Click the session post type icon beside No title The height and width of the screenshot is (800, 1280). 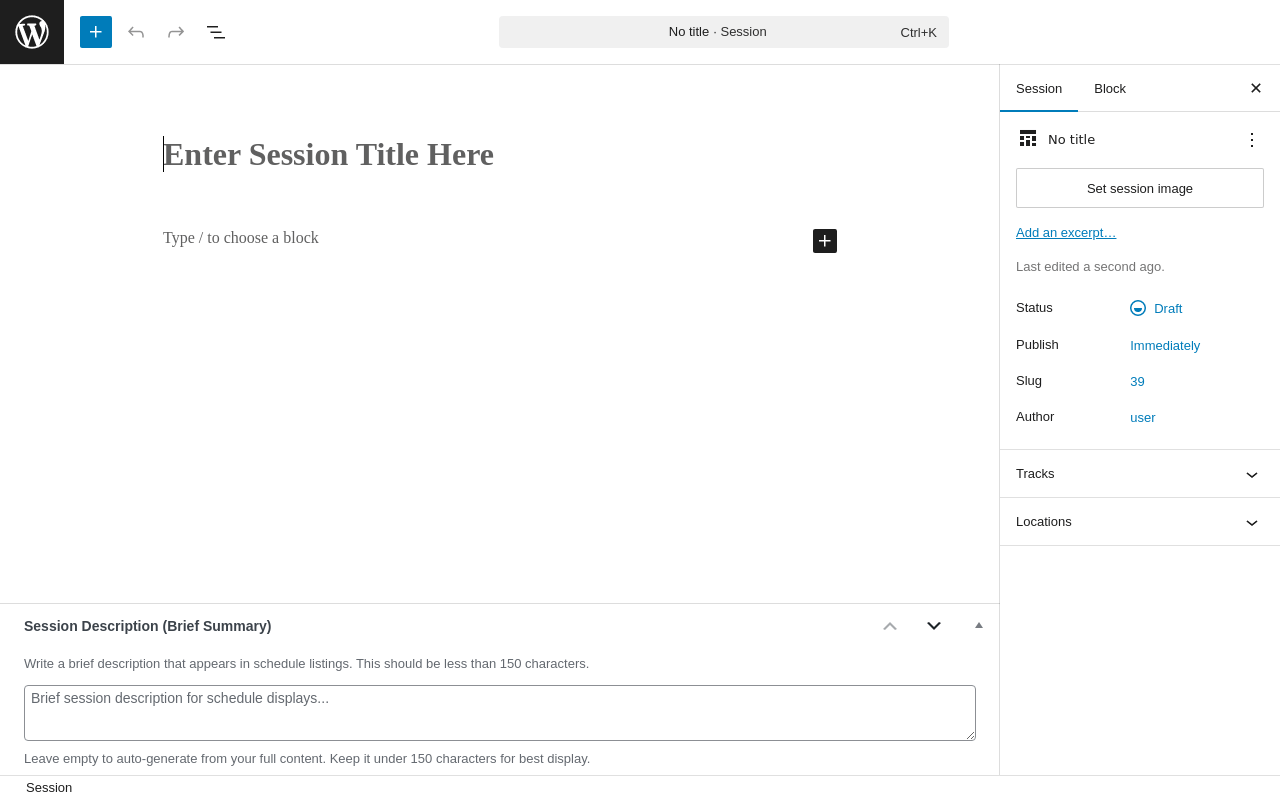click(1028, 139)
